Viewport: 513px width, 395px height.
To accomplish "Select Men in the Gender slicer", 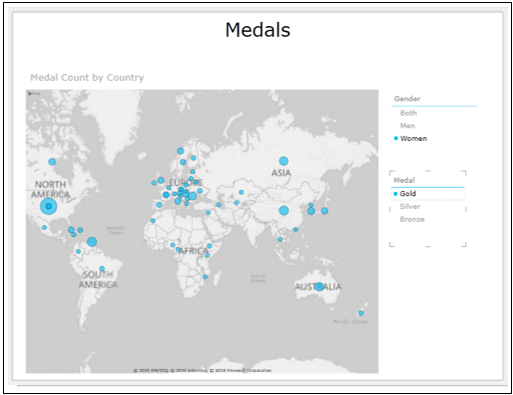I will [407, 126].
